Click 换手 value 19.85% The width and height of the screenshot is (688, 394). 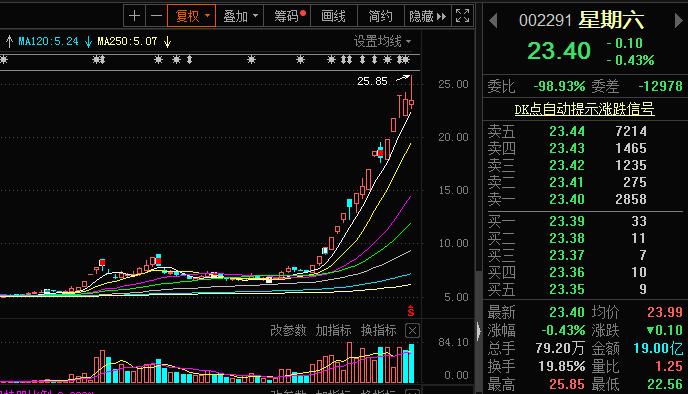562,366
